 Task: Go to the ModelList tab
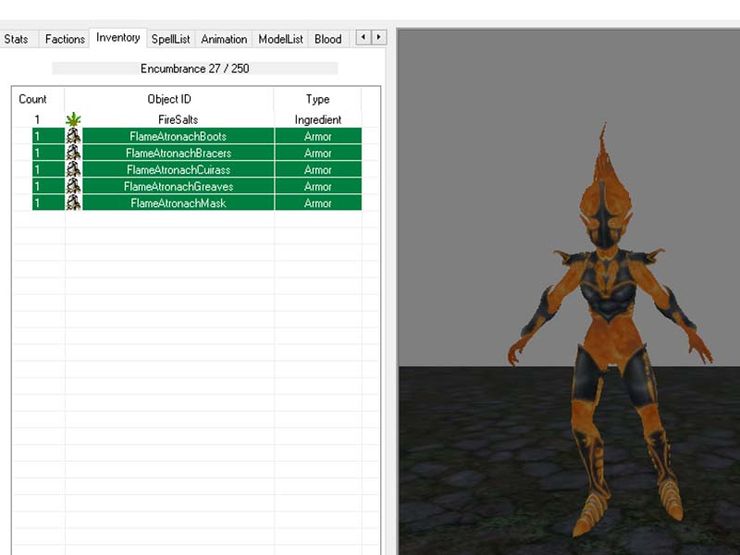[280, 39]
